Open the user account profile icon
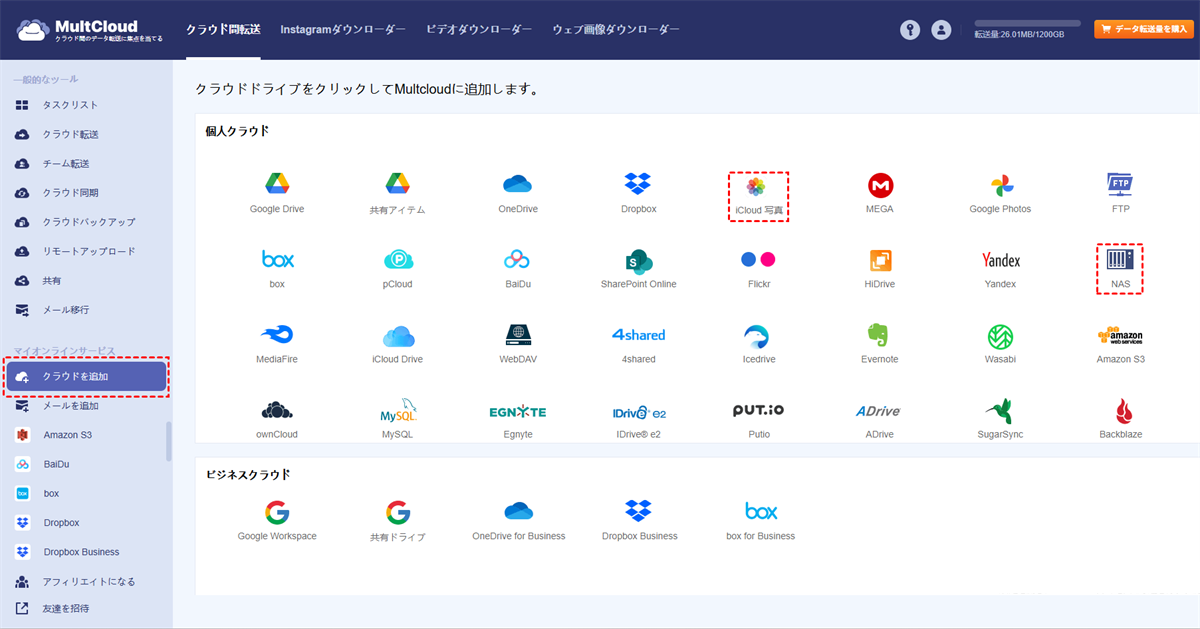Image resolution: width=1200 pixels, height=629 pixels. 941,30
